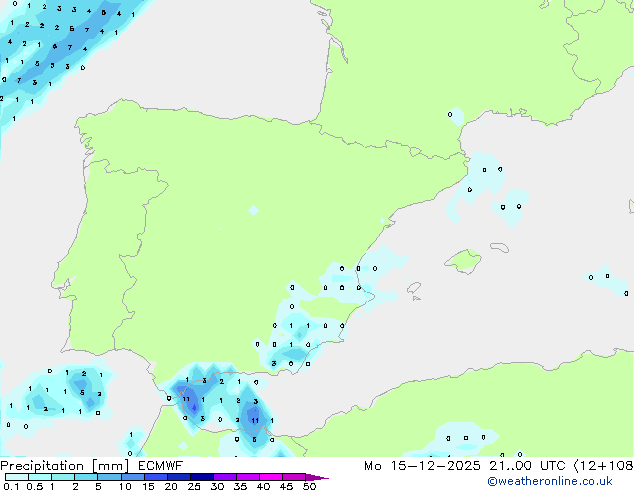Screen dimensions: 634x490
Task: Click the '20' legend scale label
Action: coord(171,486)
